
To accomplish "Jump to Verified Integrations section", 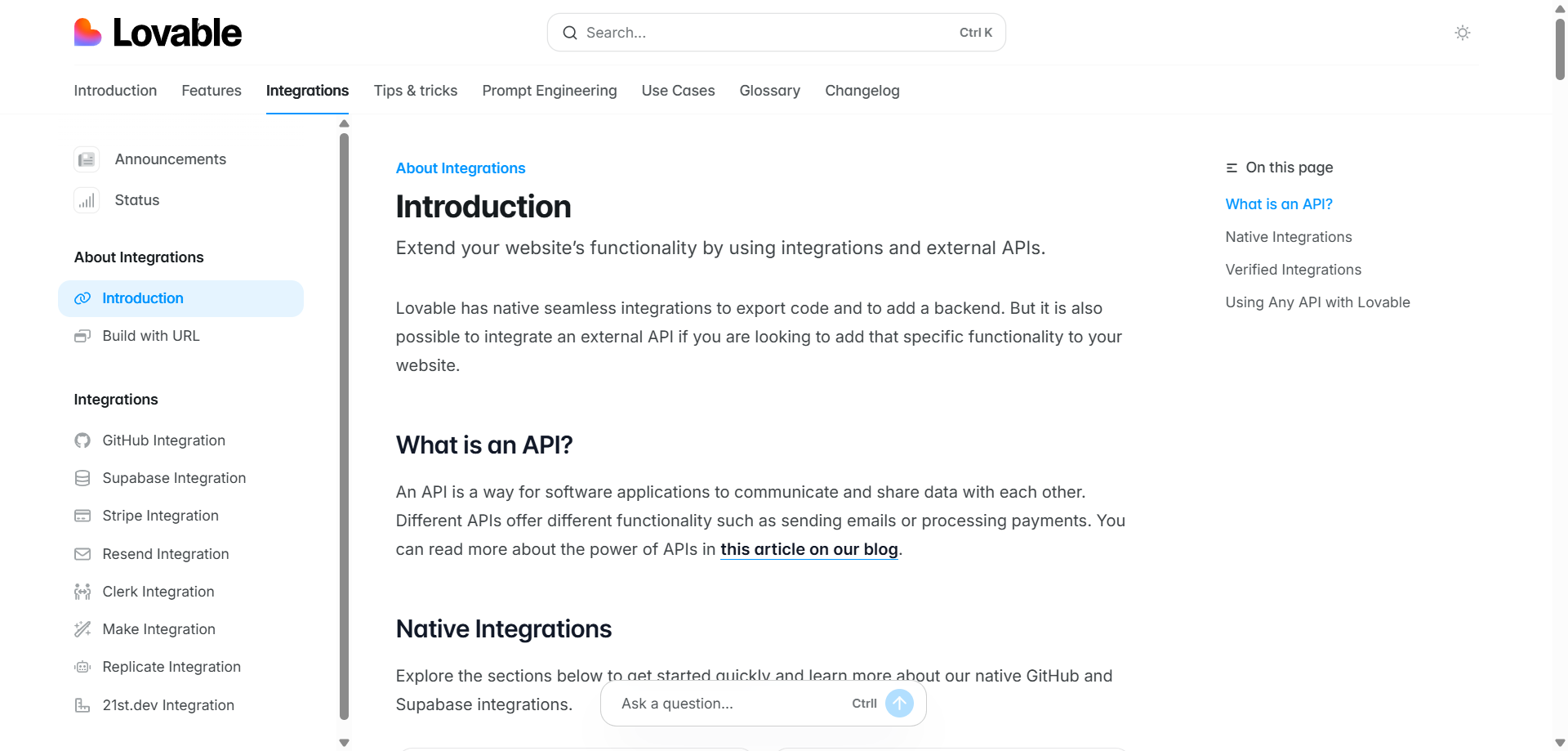I will tap(1294, 270).
